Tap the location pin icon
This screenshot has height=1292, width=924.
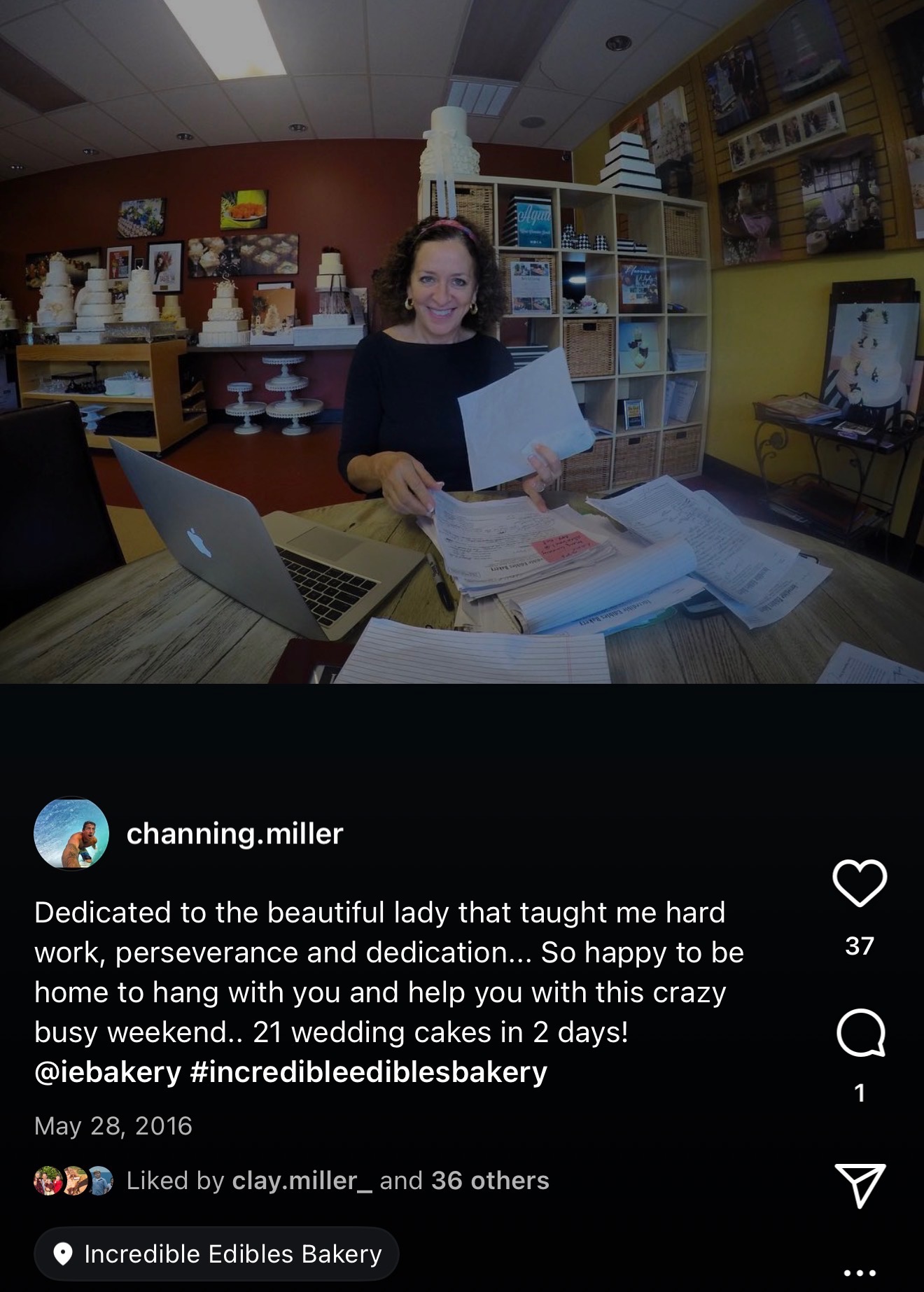click(63, 1254)
